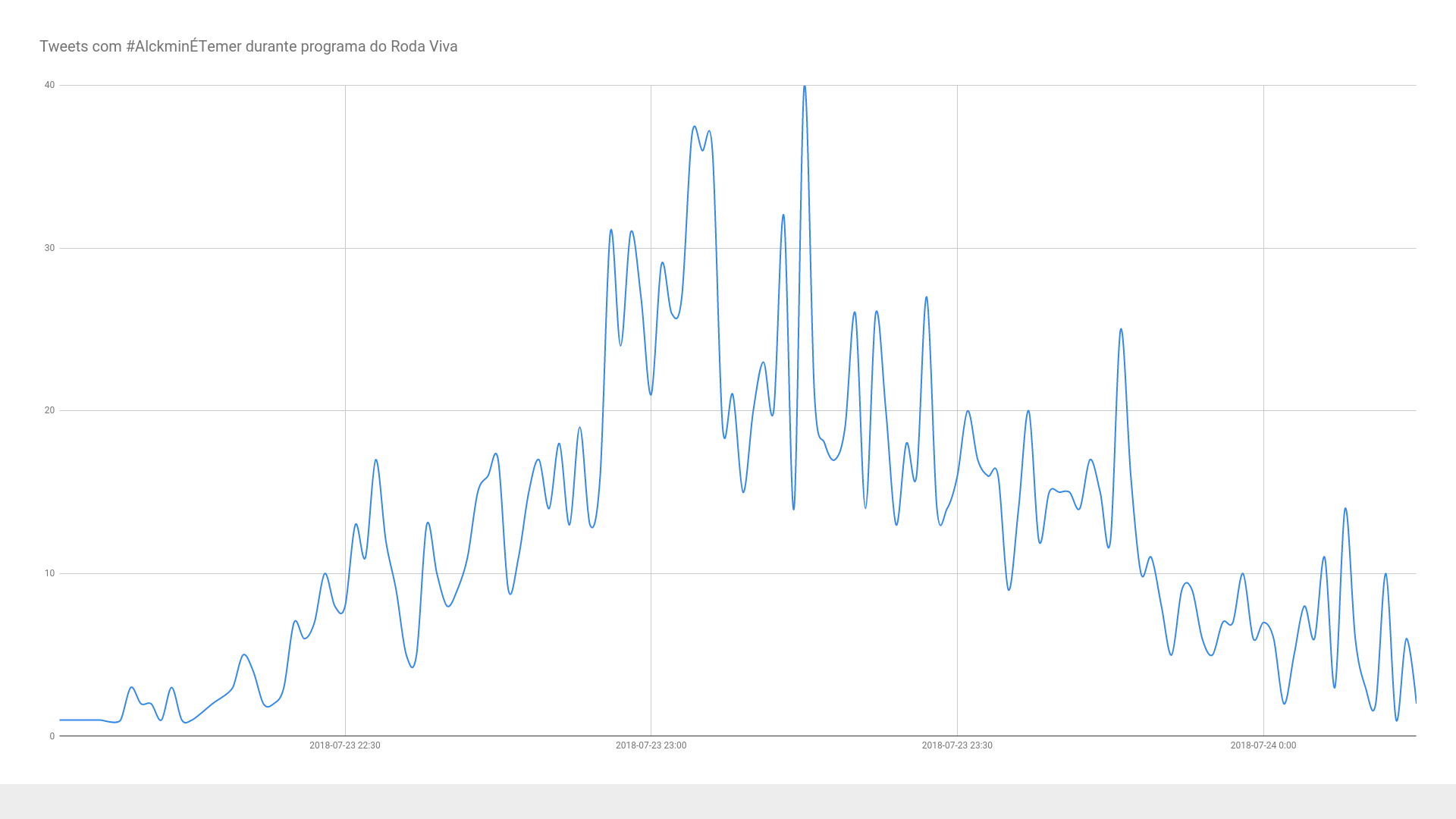Image resolution: width=1456 pixels, height=819 pixels.
Task: Click the 40 label on the y-axis
Action: click(x=50, y=85)
